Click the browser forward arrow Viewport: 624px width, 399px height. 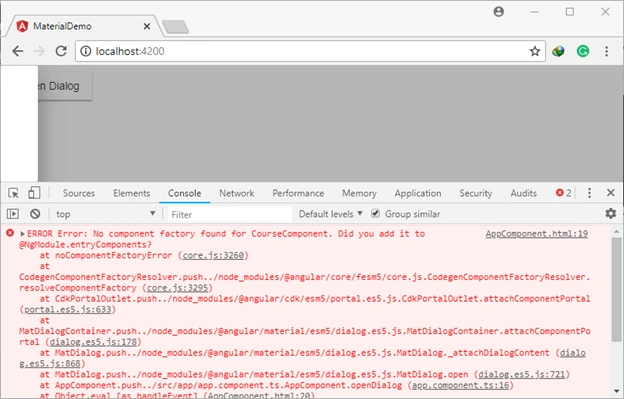point(39,51)
